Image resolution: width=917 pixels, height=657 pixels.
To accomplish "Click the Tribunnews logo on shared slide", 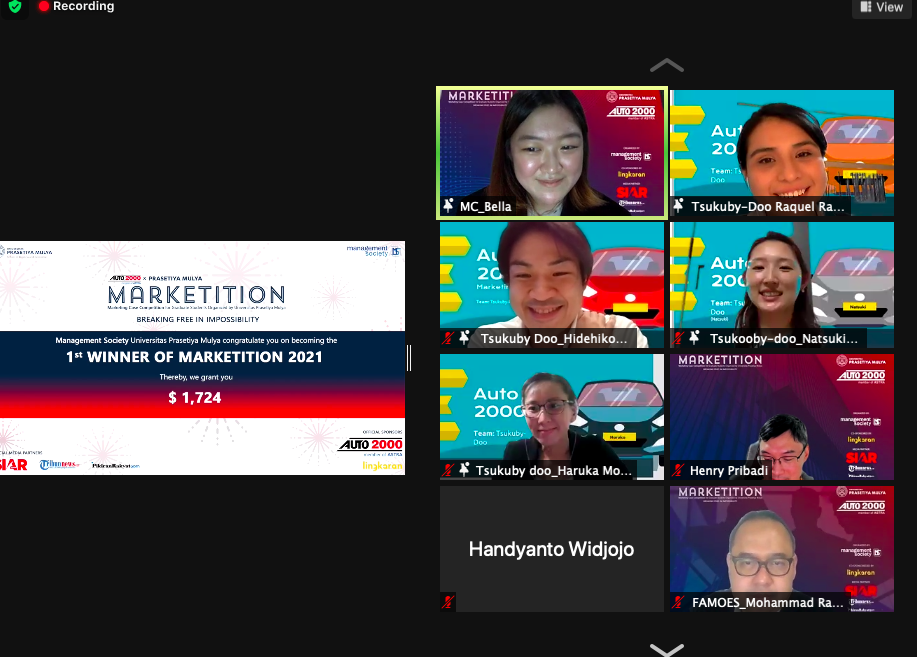I will pyautogui.click(x=59, y=465).
